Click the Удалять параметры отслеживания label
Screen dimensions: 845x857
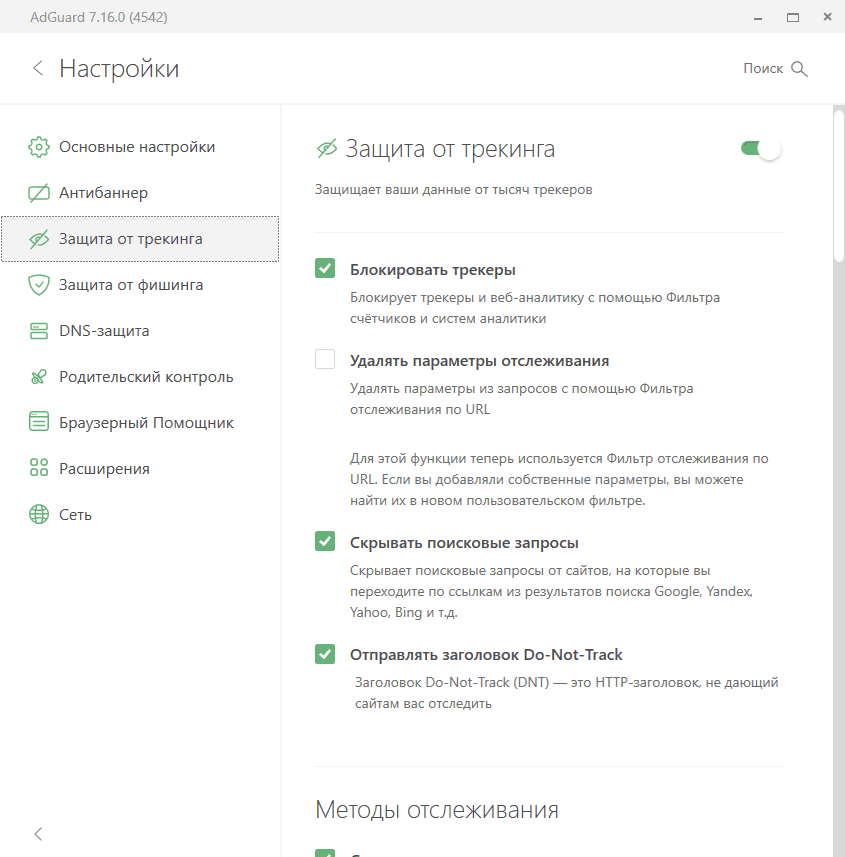tap(479, 361)
